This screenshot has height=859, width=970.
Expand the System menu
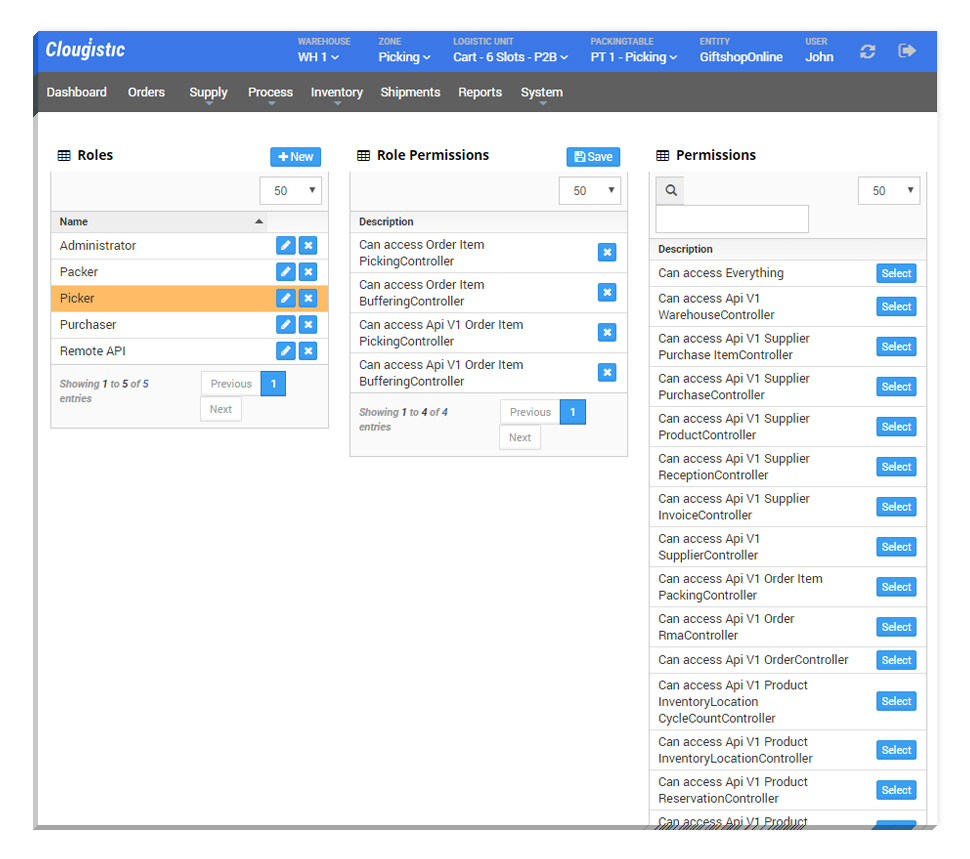(542, 93)
